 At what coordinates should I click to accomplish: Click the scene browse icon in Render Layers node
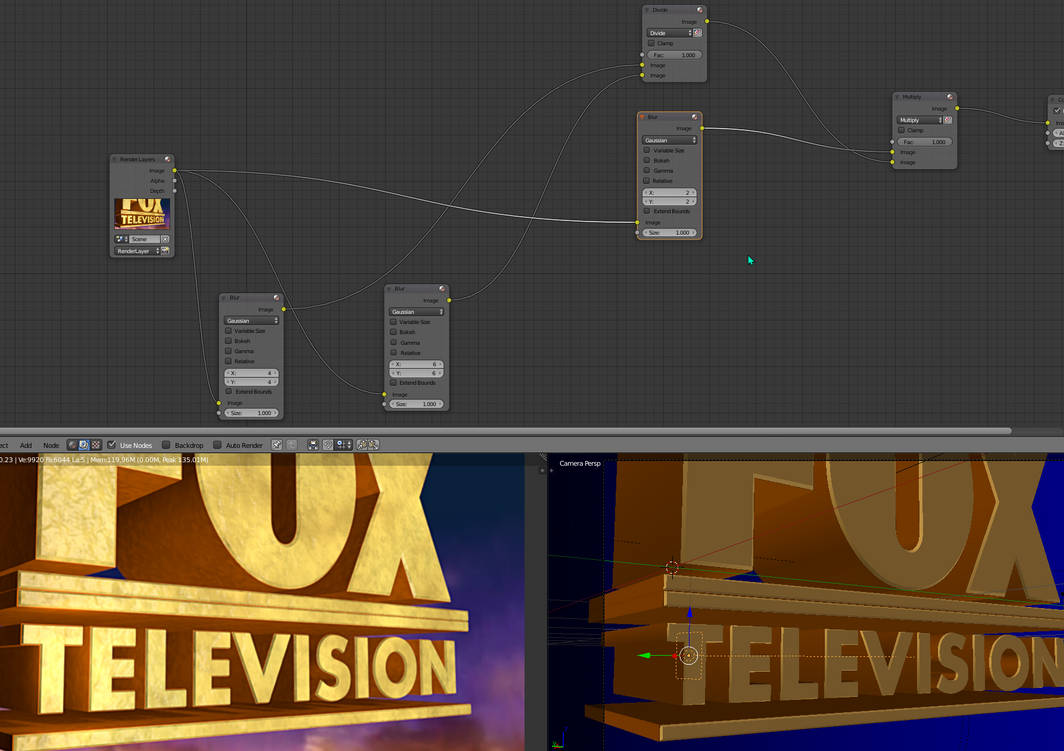(119, 239)
